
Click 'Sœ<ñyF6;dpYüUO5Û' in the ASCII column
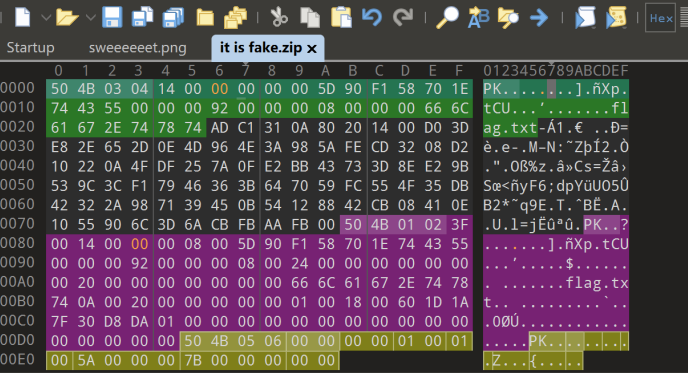tap(556, 186)
